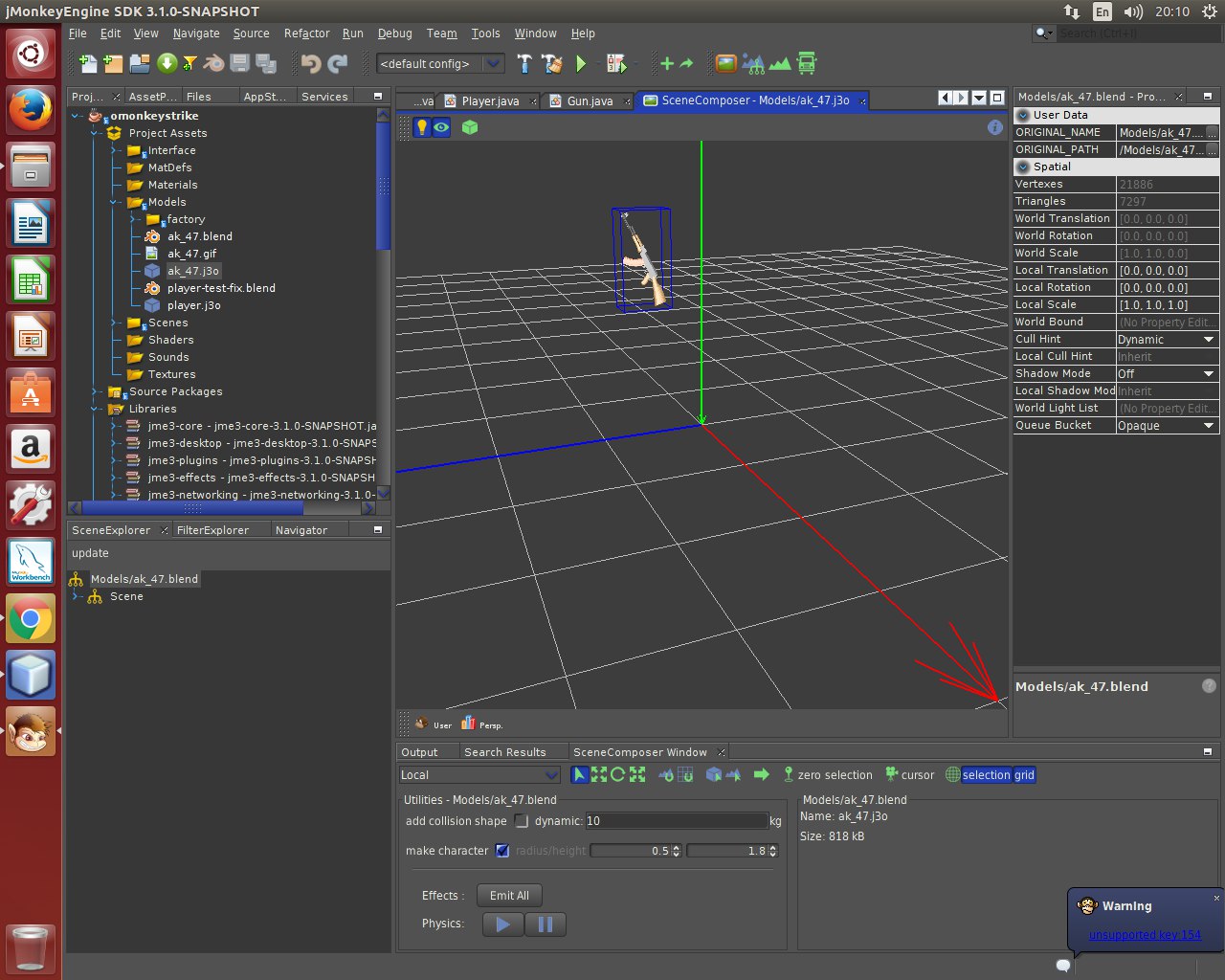Redo the last action

coord(338,64)
